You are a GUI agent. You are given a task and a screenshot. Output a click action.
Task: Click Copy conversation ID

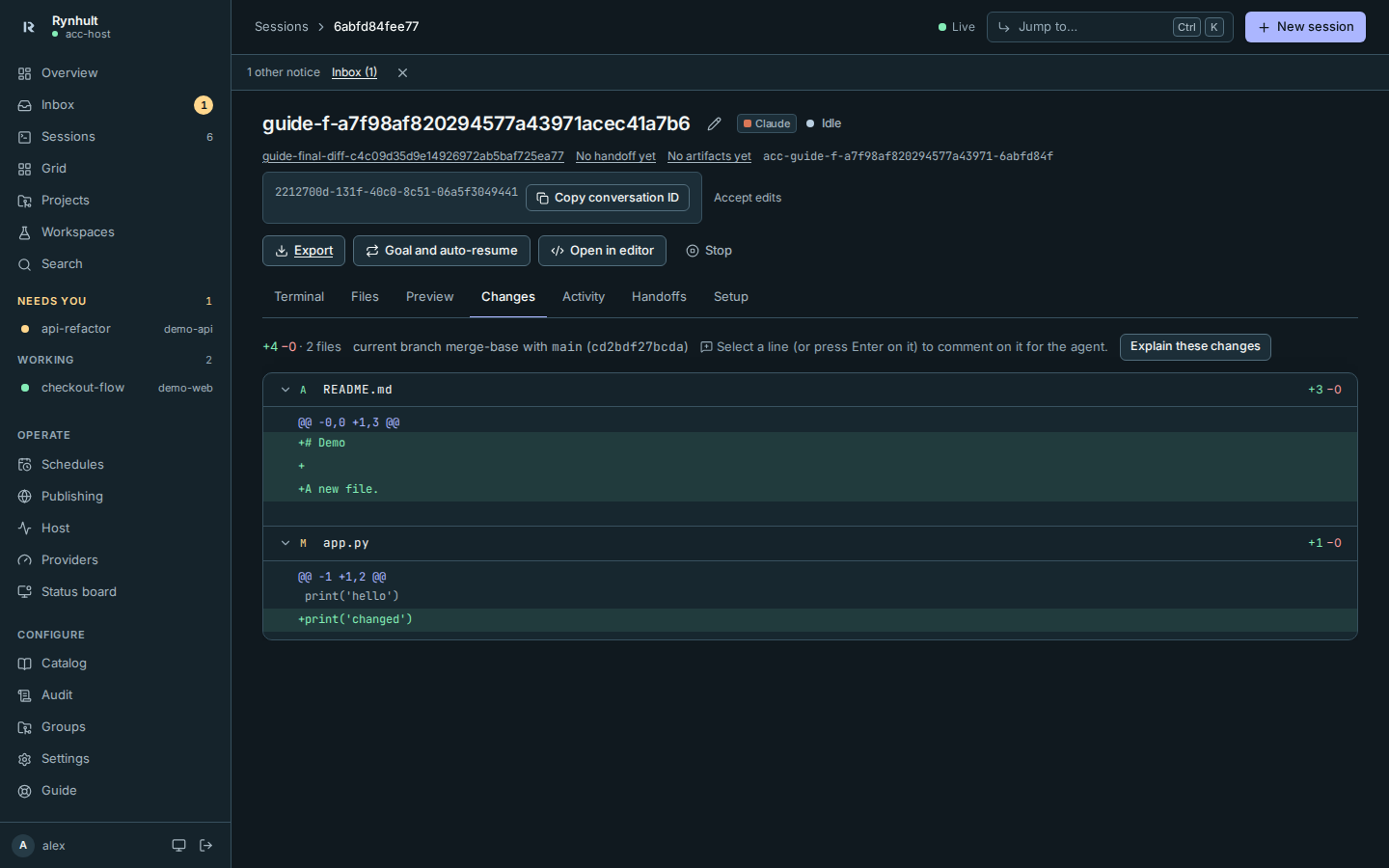point(608,198)
